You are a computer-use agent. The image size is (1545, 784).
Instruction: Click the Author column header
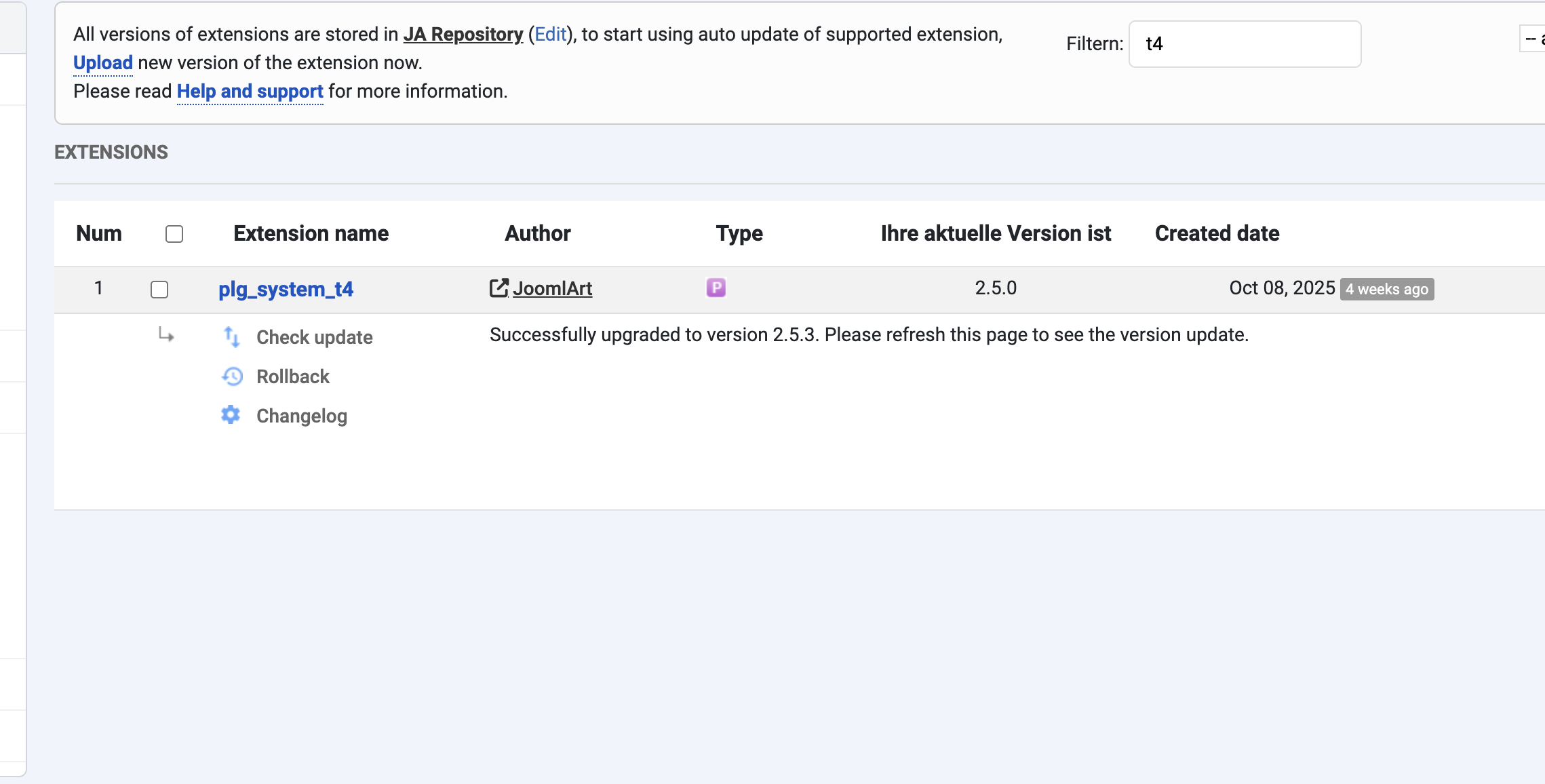tap(537, 233)
